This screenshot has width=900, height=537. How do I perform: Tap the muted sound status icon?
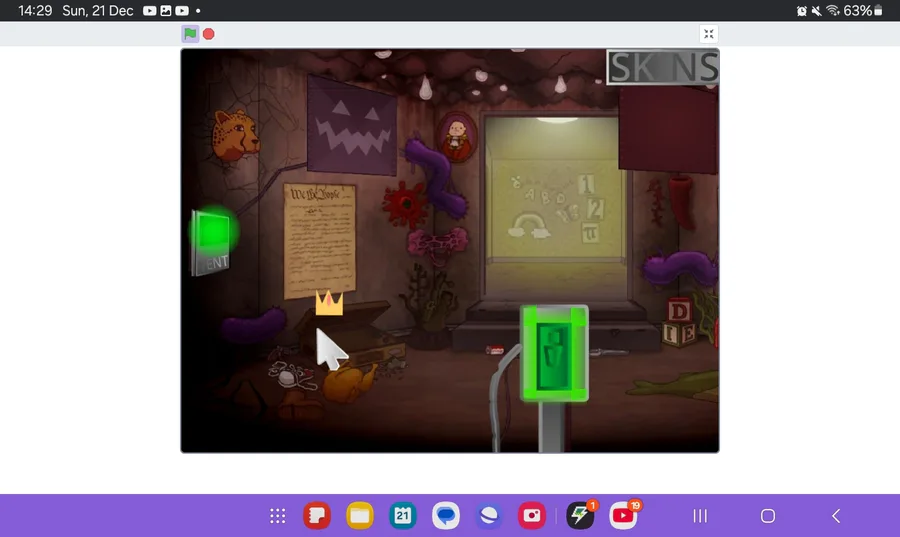tap(816, 11)
